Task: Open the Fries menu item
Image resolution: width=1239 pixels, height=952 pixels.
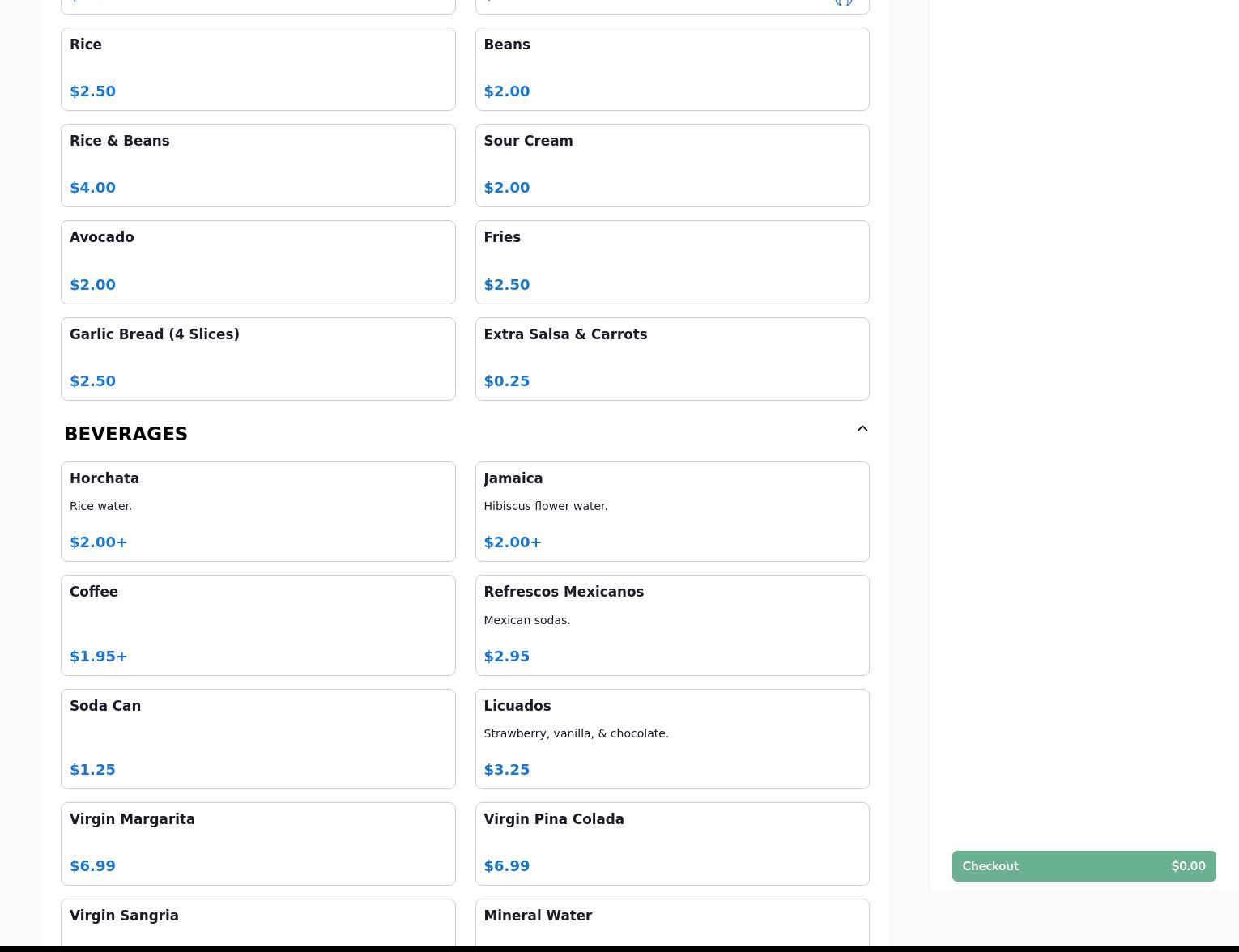Action: (x=672, y=262)
